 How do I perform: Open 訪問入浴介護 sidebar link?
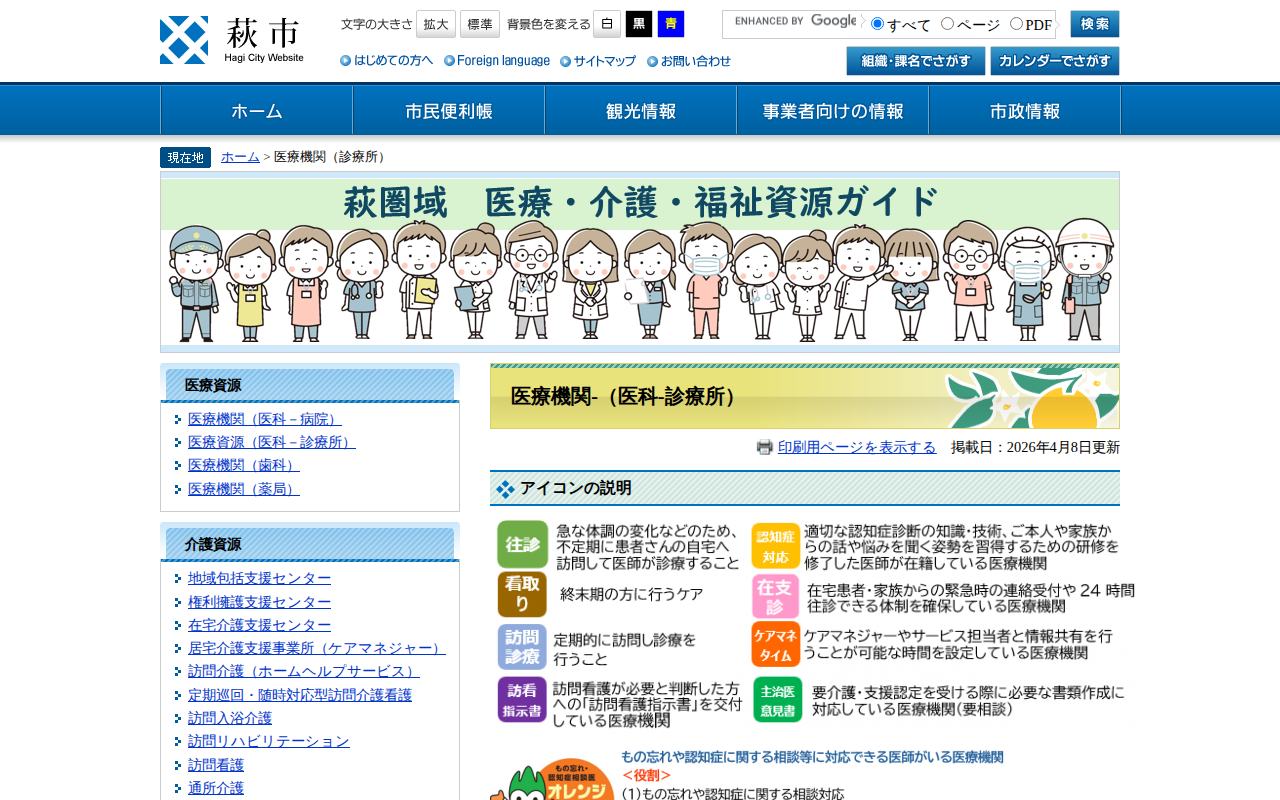click(230, 718)
